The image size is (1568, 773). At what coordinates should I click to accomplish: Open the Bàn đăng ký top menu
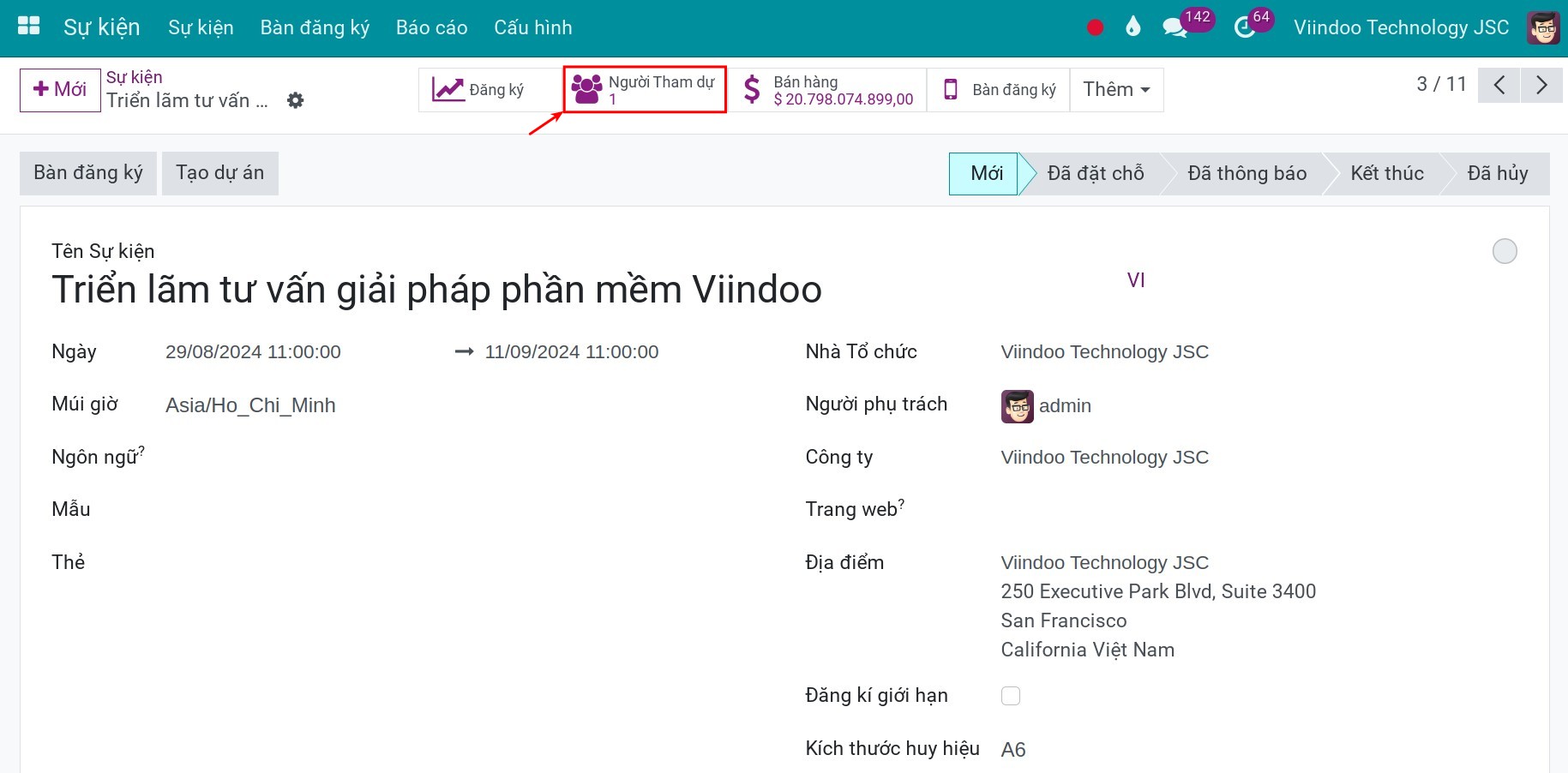pos(315,27)
